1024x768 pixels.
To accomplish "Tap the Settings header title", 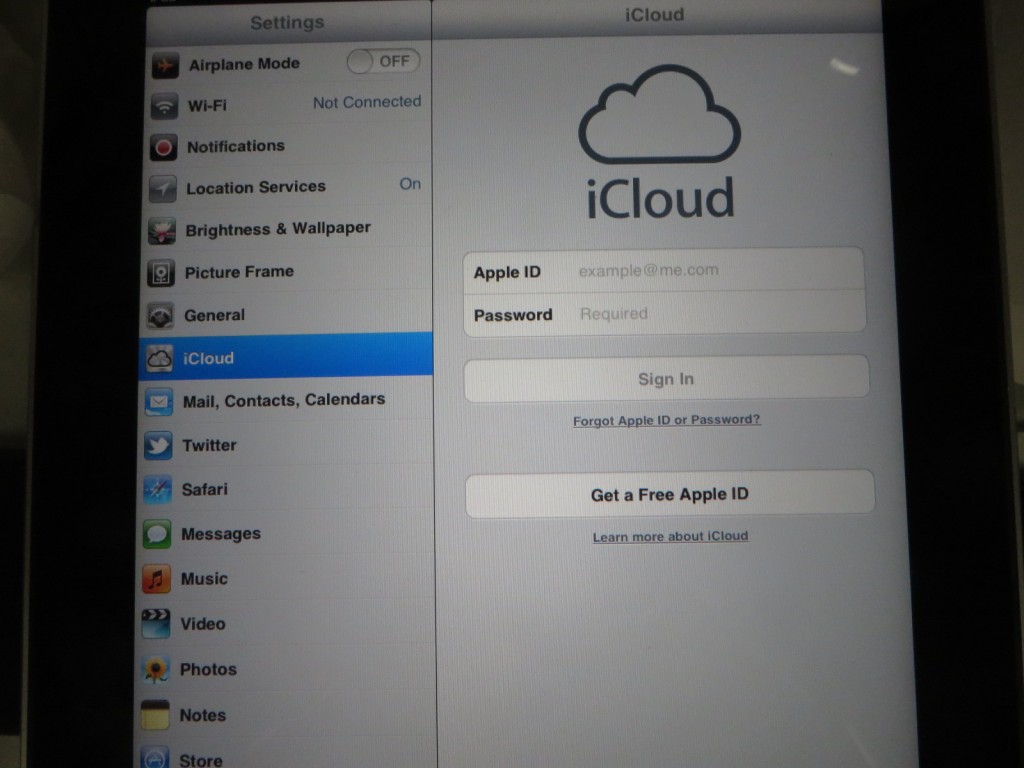I will pyautogui.click(x=287, y=23).
